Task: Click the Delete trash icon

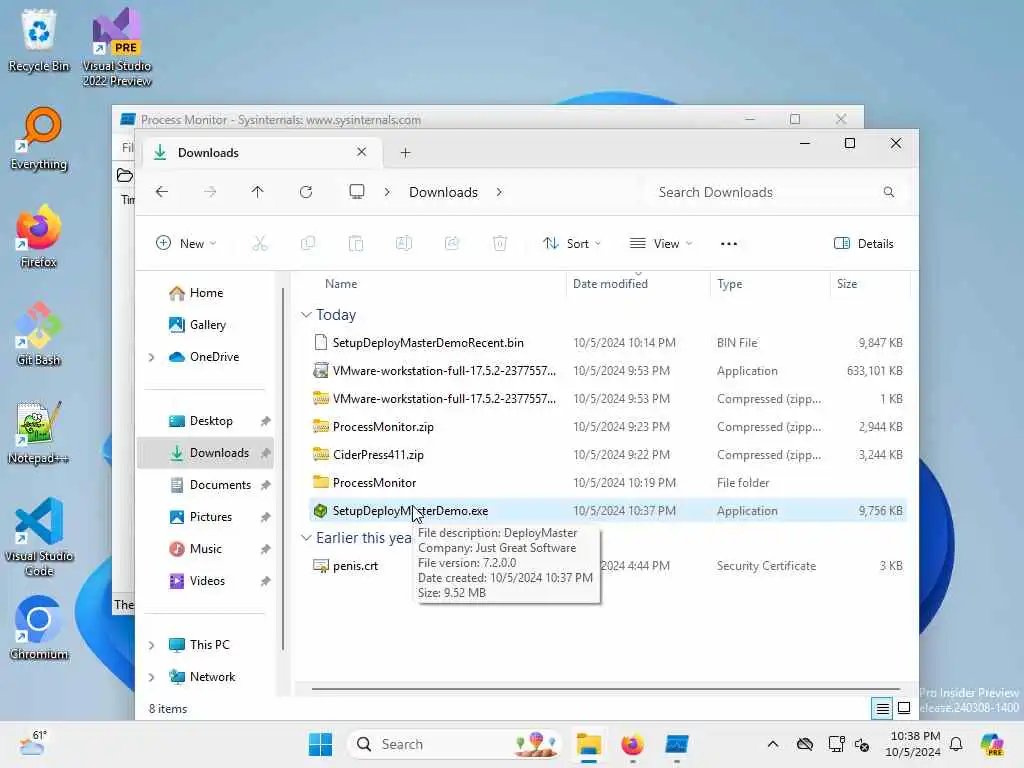Action: coord(500,244)
